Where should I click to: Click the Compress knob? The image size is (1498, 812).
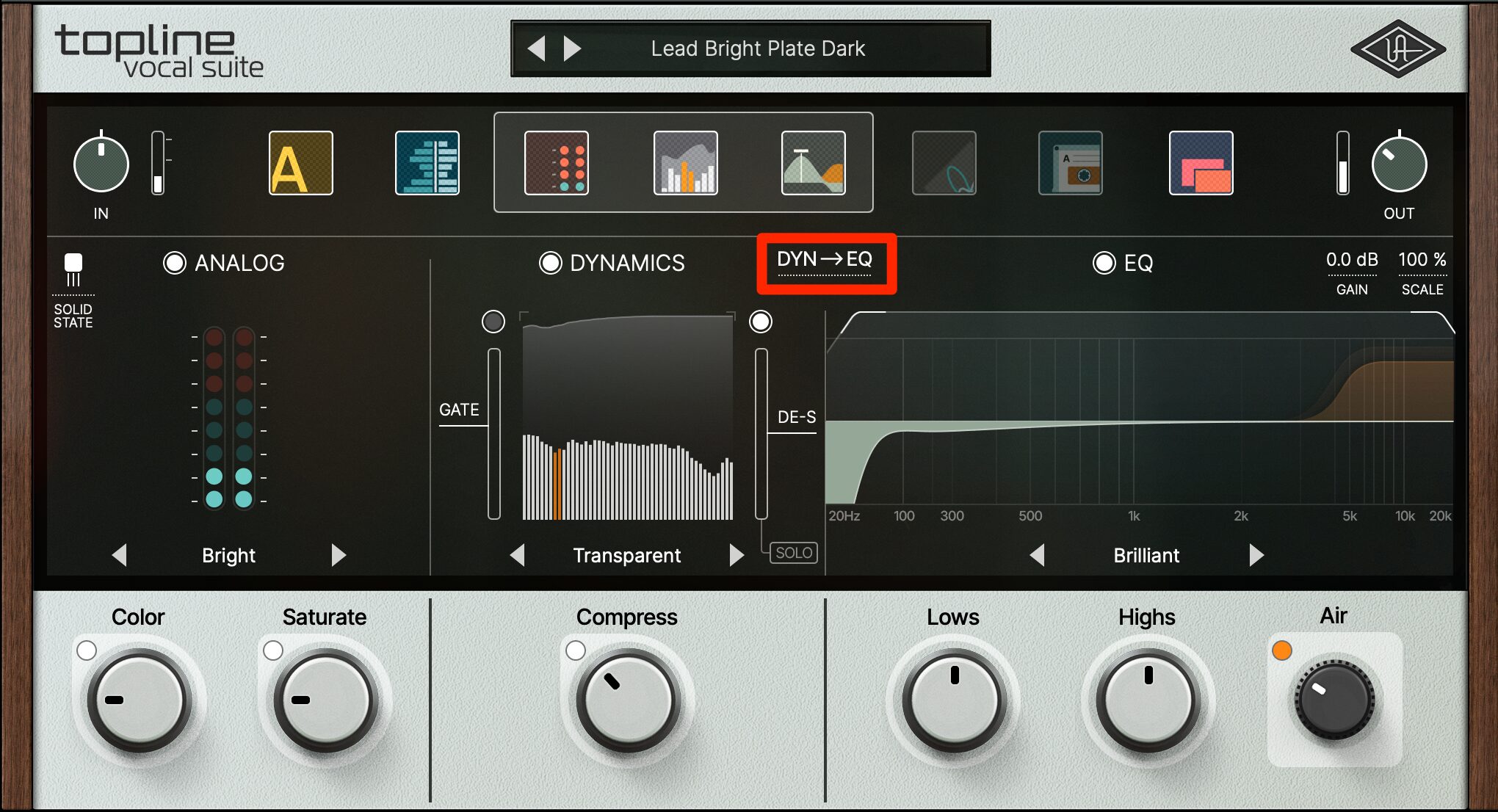coord(629,700)
